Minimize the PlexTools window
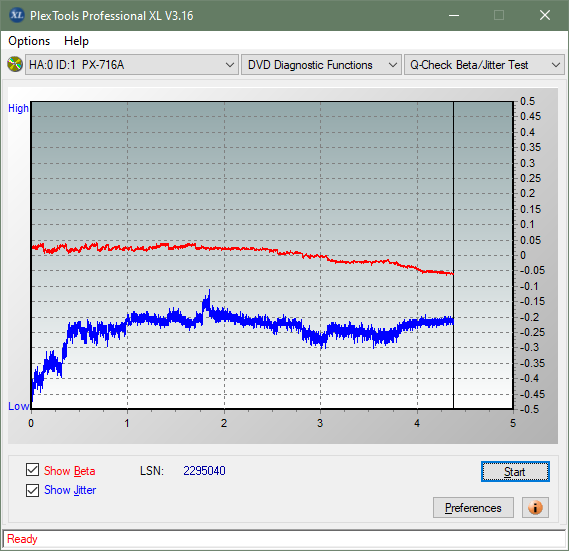This screenshot has width=569, height=551. tap(454, 15)
